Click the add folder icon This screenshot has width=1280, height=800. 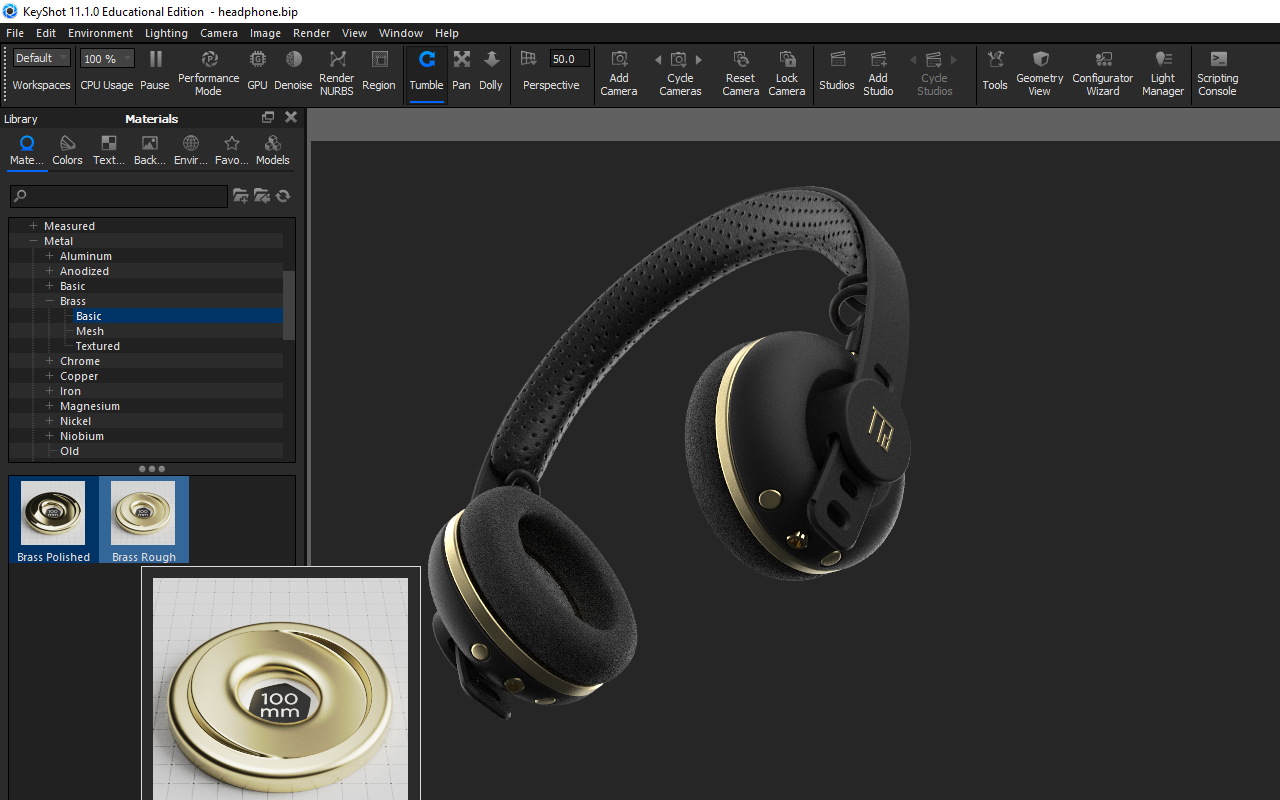(241, 196)
